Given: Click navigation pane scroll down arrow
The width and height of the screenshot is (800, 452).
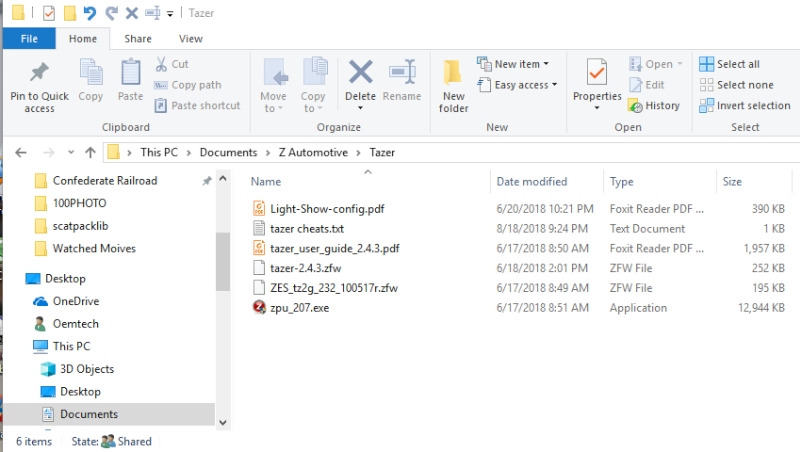Looking at the screenshot, I should click(222, 422).
